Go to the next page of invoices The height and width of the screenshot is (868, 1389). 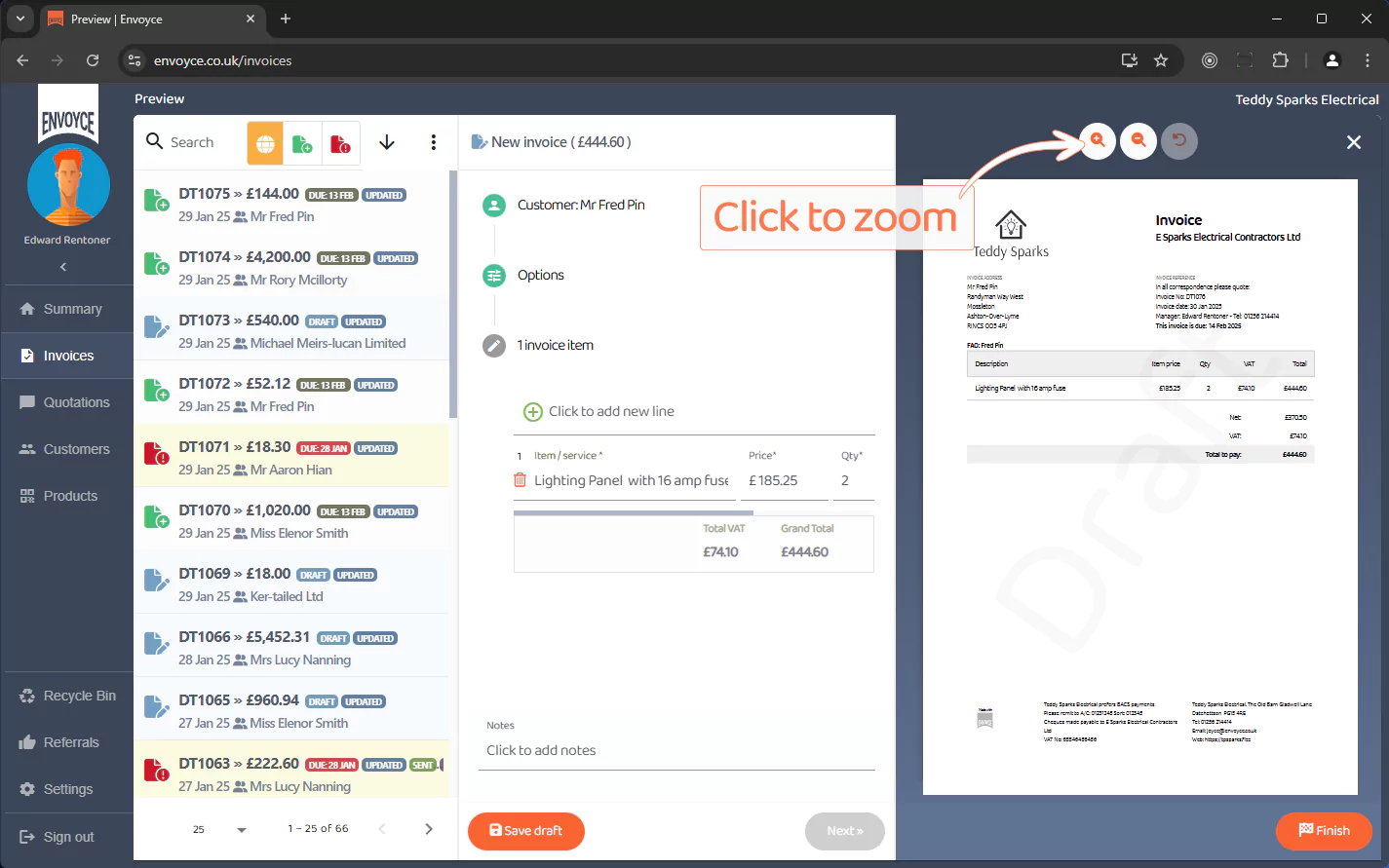click(428, 829)
